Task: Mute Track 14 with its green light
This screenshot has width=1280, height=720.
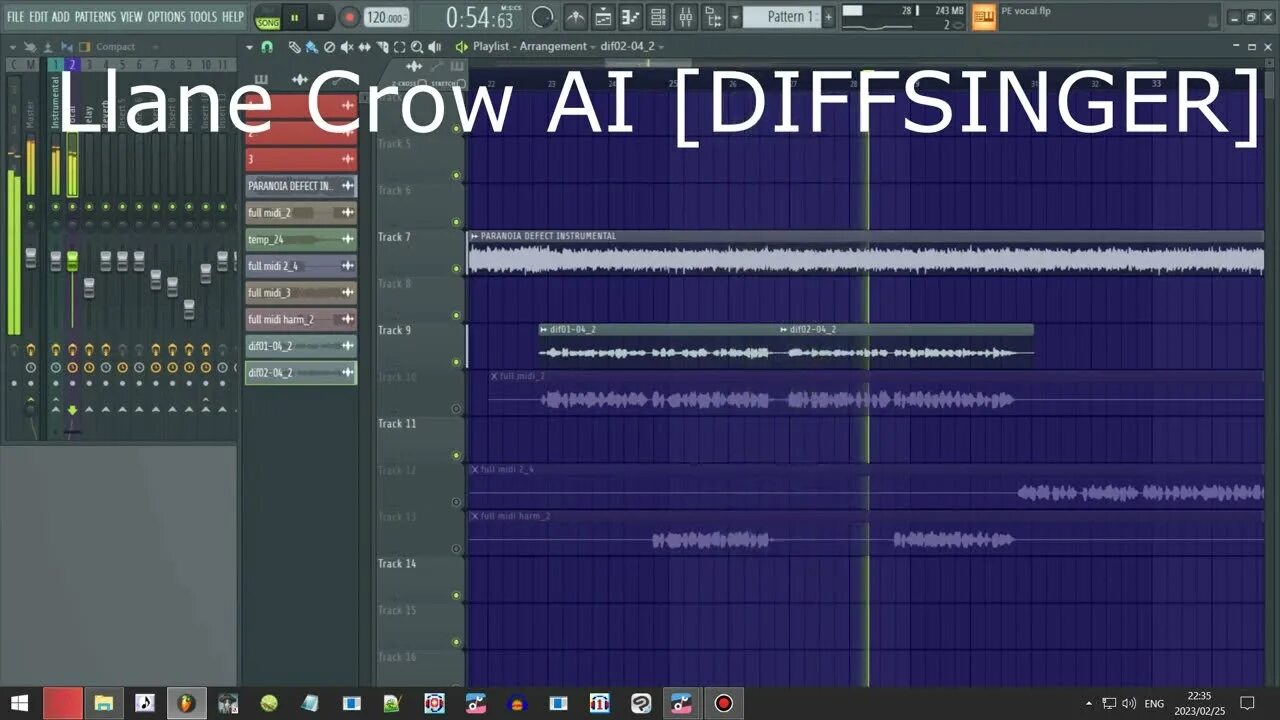Action: click(x=457, y=596)
